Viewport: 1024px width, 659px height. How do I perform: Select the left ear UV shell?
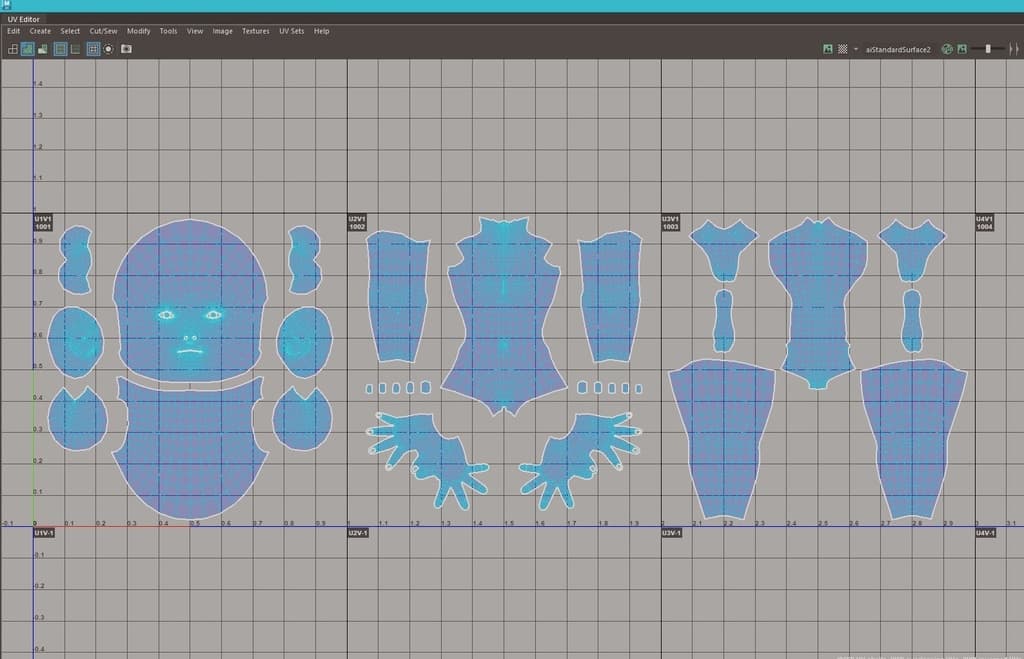pos(75,342)
